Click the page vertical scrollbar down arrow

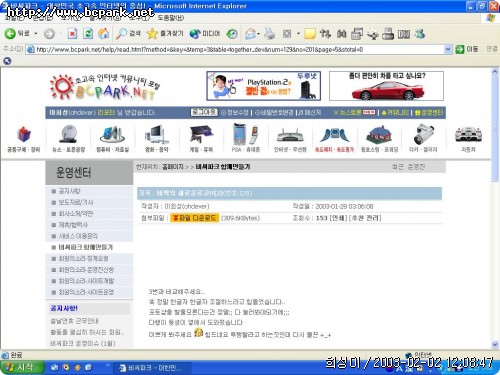[495, 344]
